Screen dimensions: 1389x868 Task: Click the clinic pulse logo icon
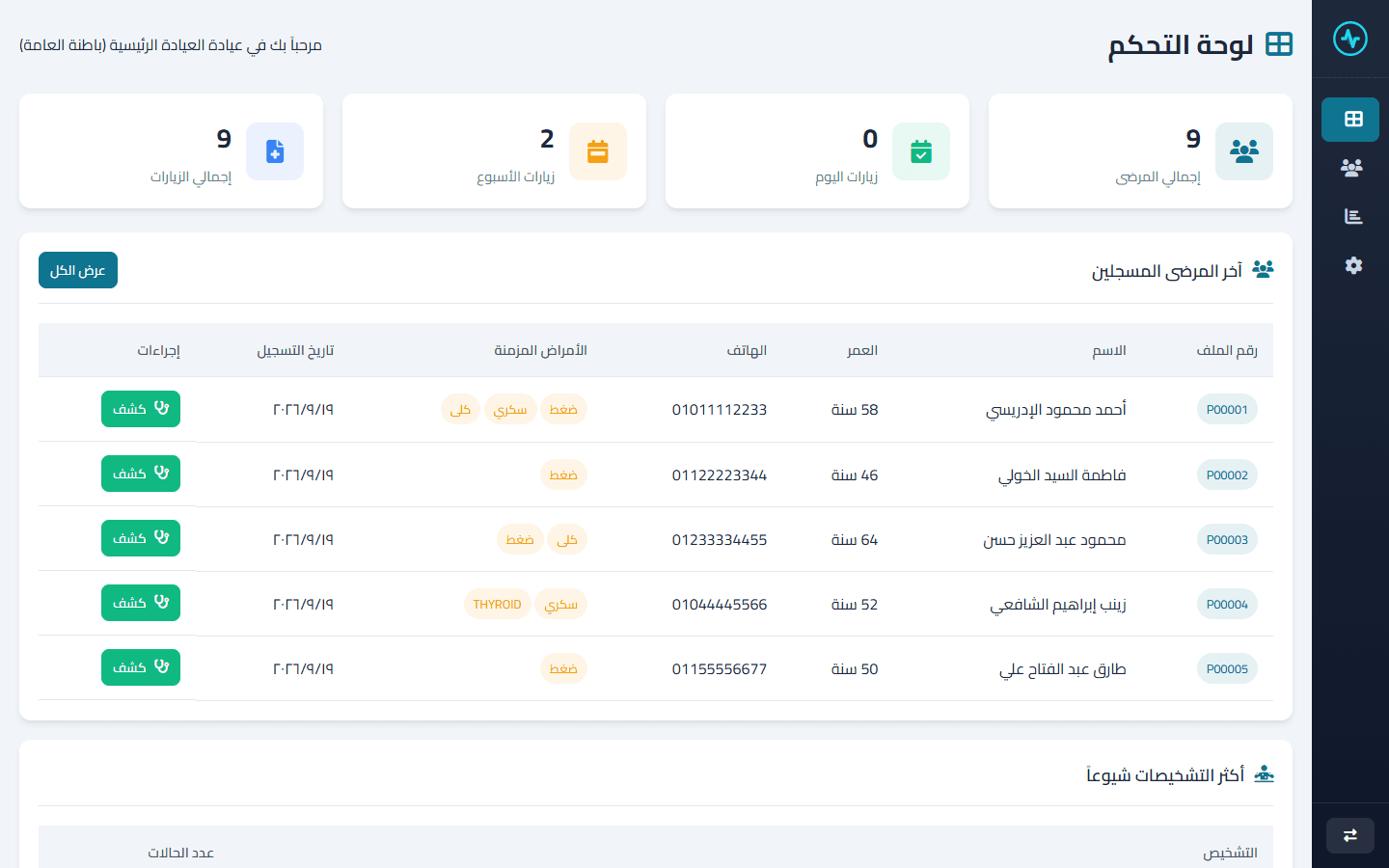click(x=1350, y=39)
